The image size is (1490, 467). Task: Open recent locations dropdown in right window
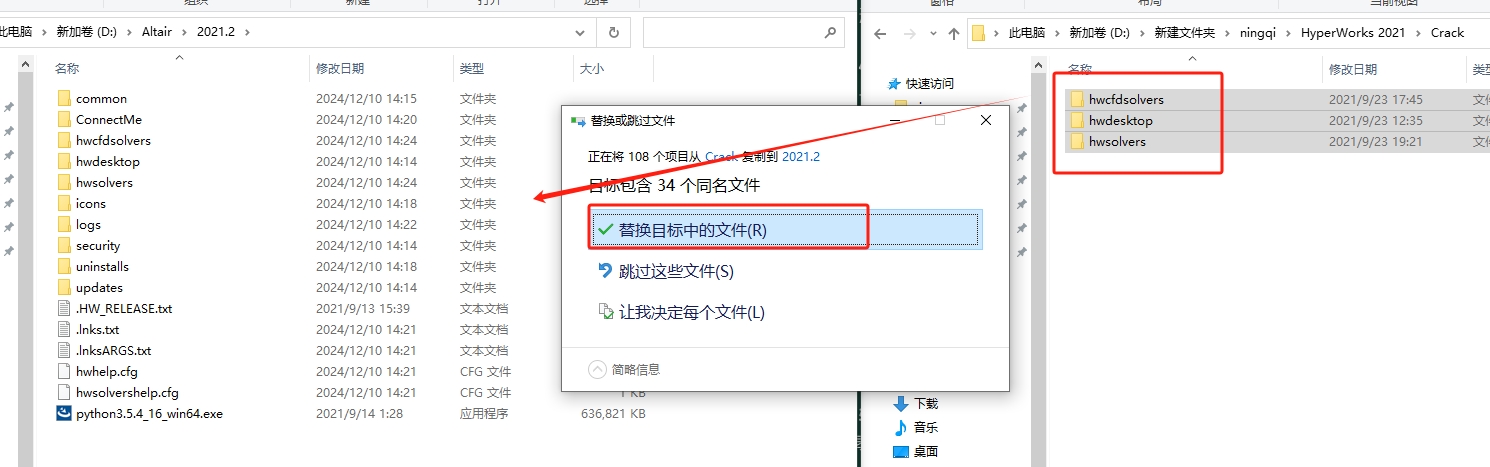coord(932,33)
